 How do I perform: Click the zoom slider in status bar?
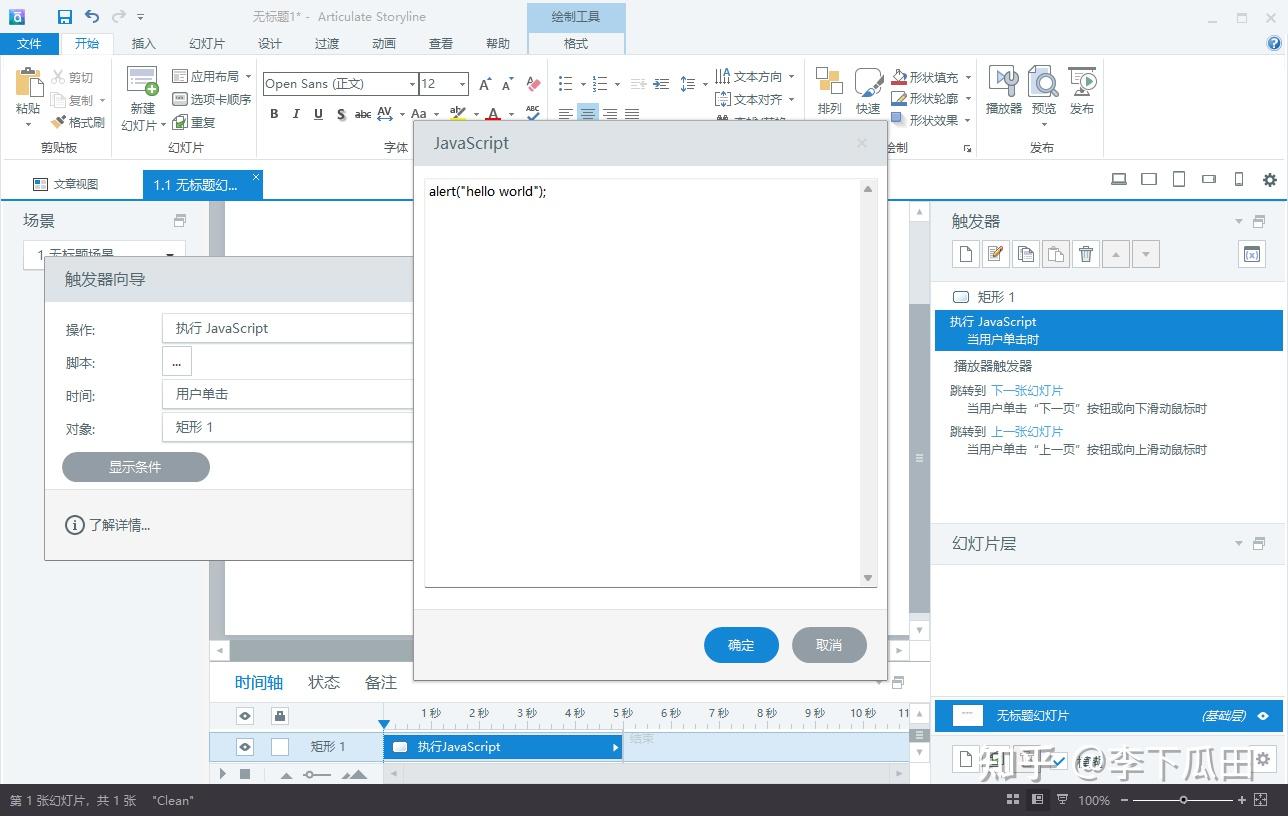pyautogui.click(x=1183, y=800)
